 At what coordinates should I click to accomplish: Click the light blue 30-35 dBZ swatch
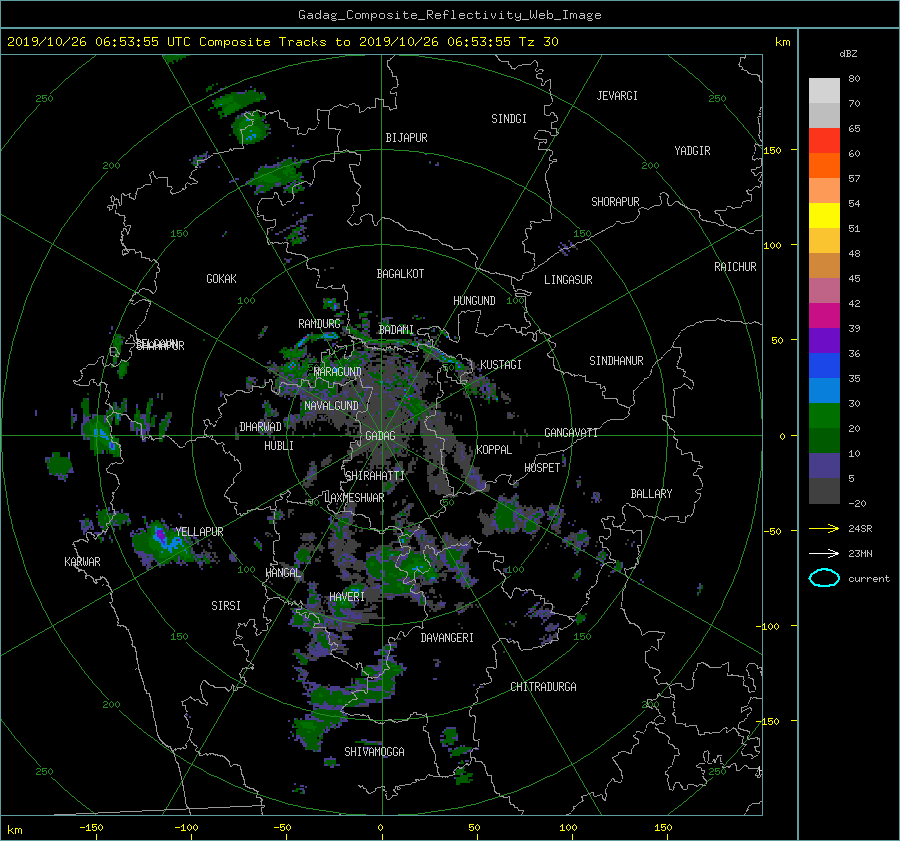[x=824, y=390]
